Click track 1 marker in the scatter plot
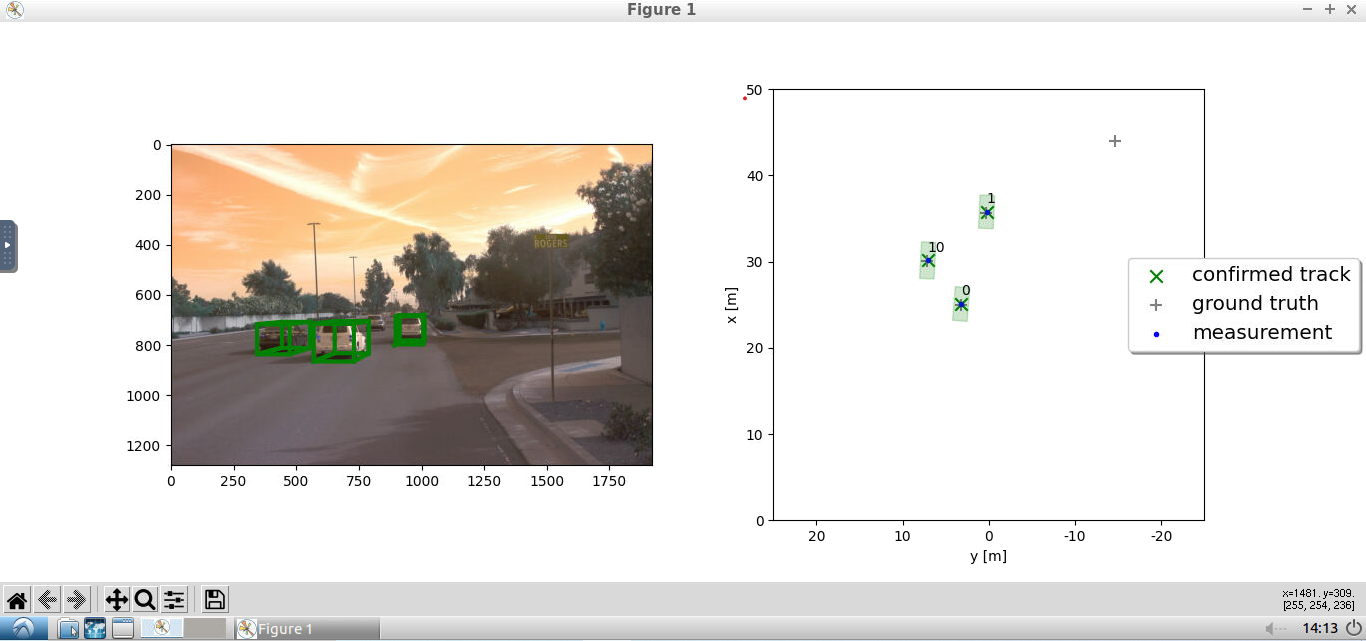Screen dimensions: 1366x641 click(x=987, y=211)
